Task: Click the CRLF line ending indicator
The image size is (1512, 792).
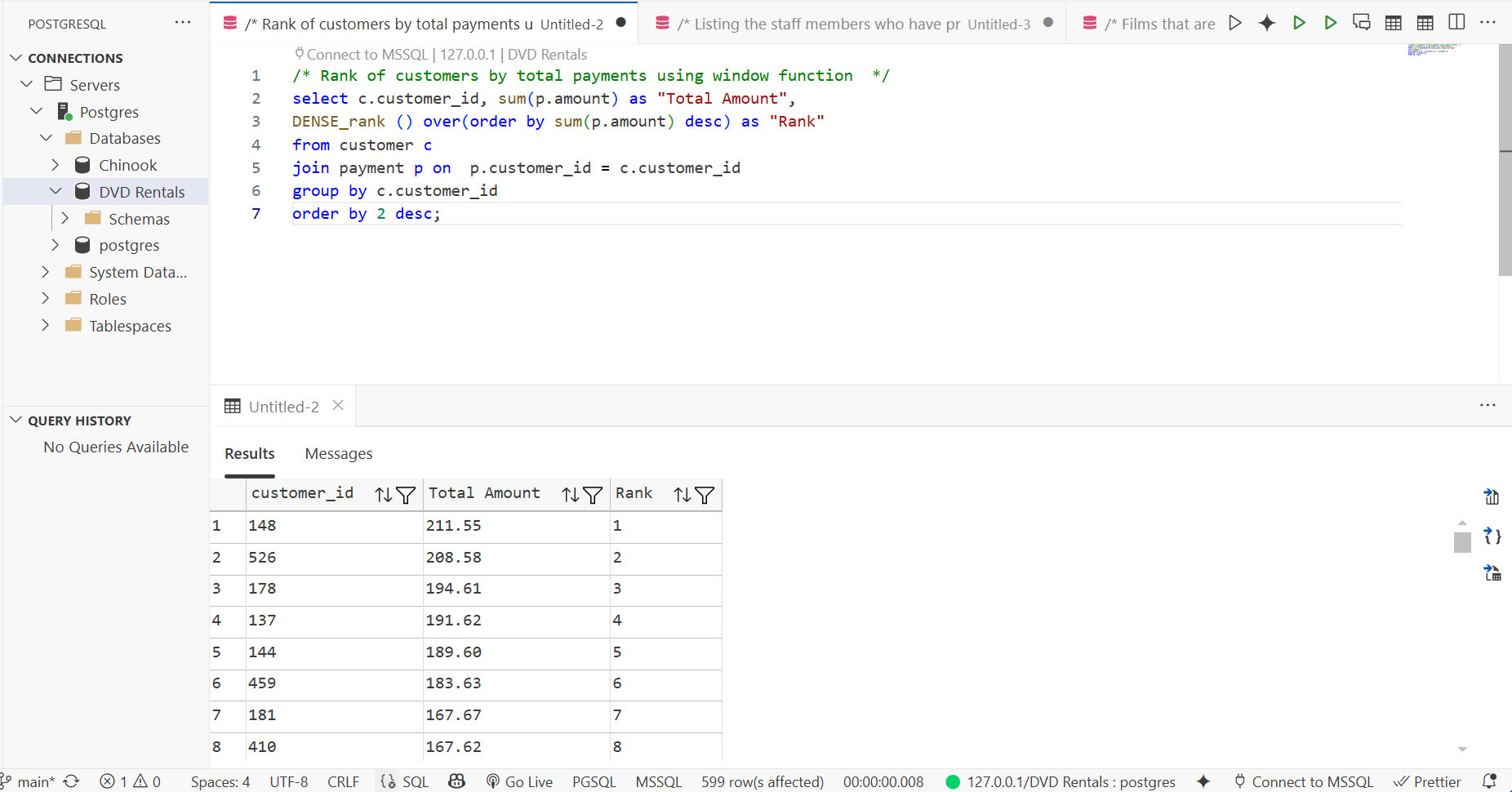Action: pos(343,781)
